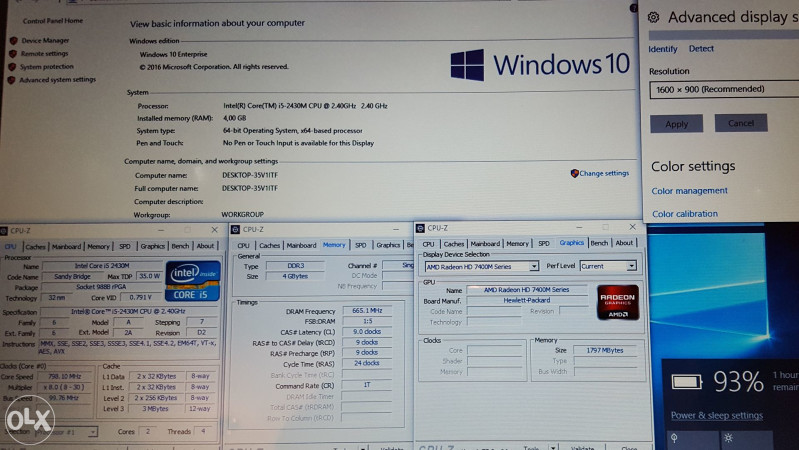Click Max TDP value '35.0 W'

(x=149, y=276)
